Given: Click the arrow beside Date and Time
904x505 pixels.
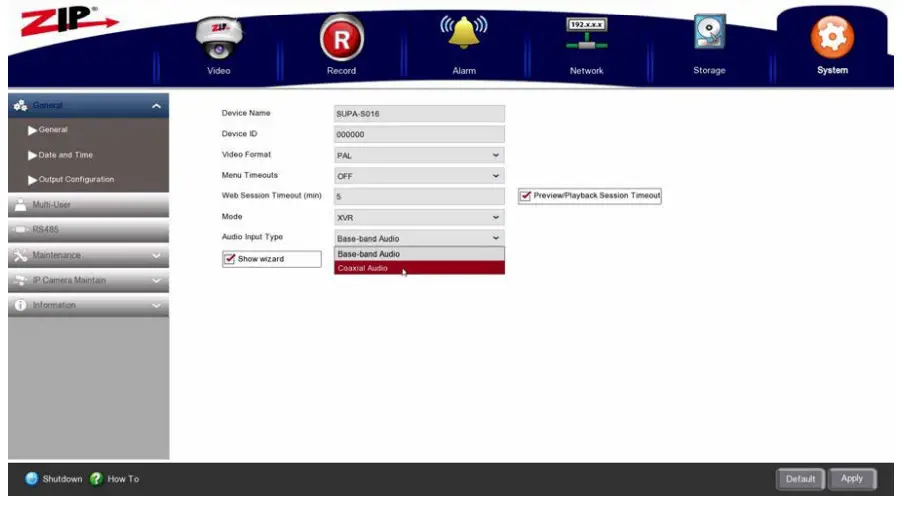Looking at the screenshot, I should pos(32,155).
